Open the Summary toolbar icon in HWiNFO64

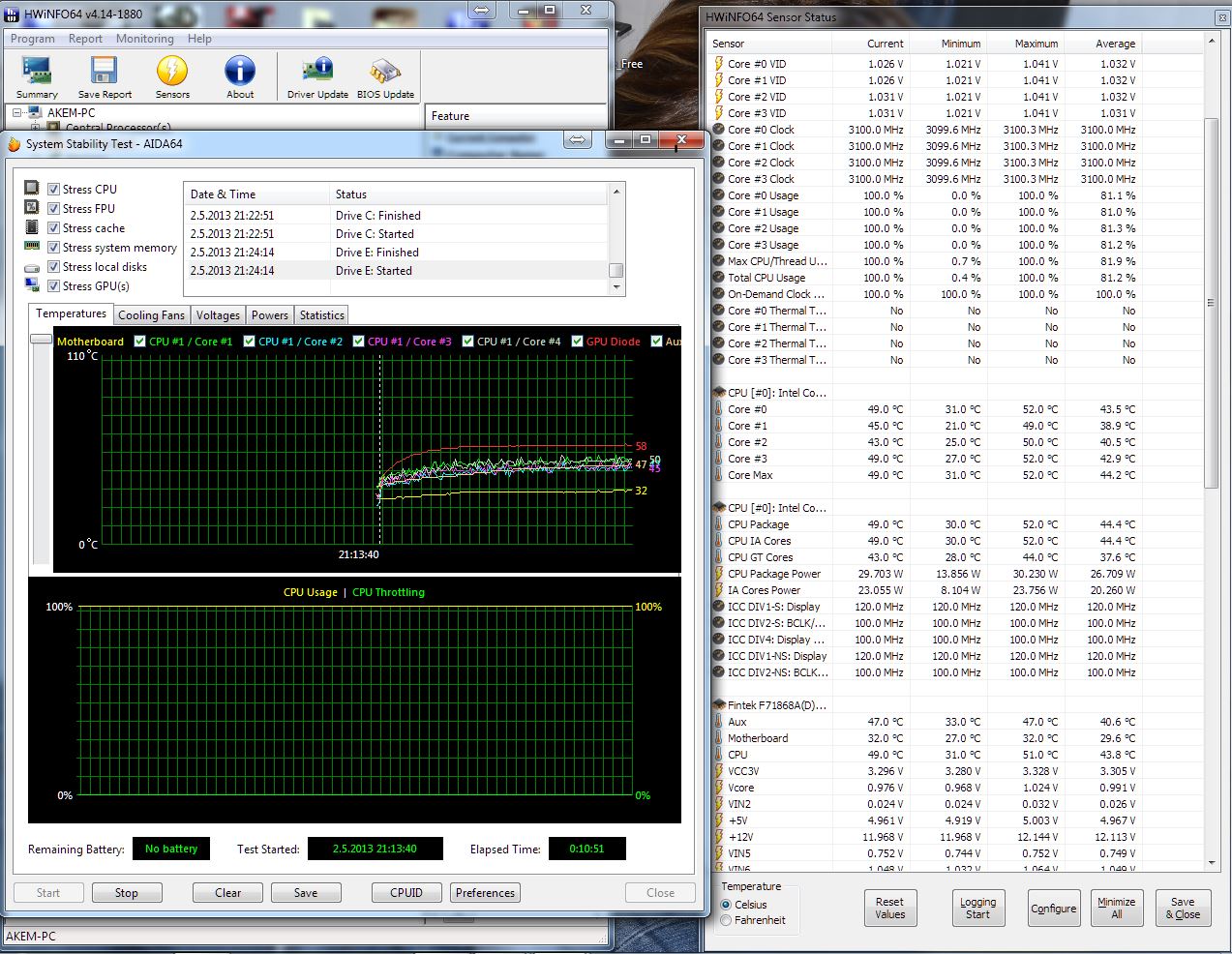coord(37,76)
